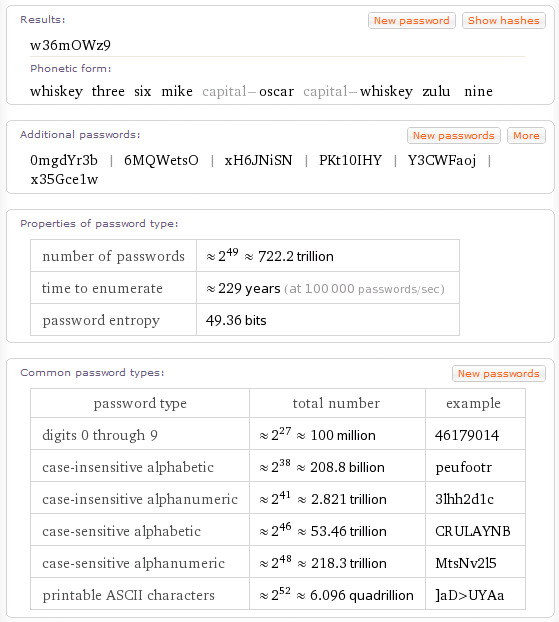Click the case-sensitive alphabetic row label
Viewport: 559px width, 622px height.
pyautogui.click(x=121, y=531)
